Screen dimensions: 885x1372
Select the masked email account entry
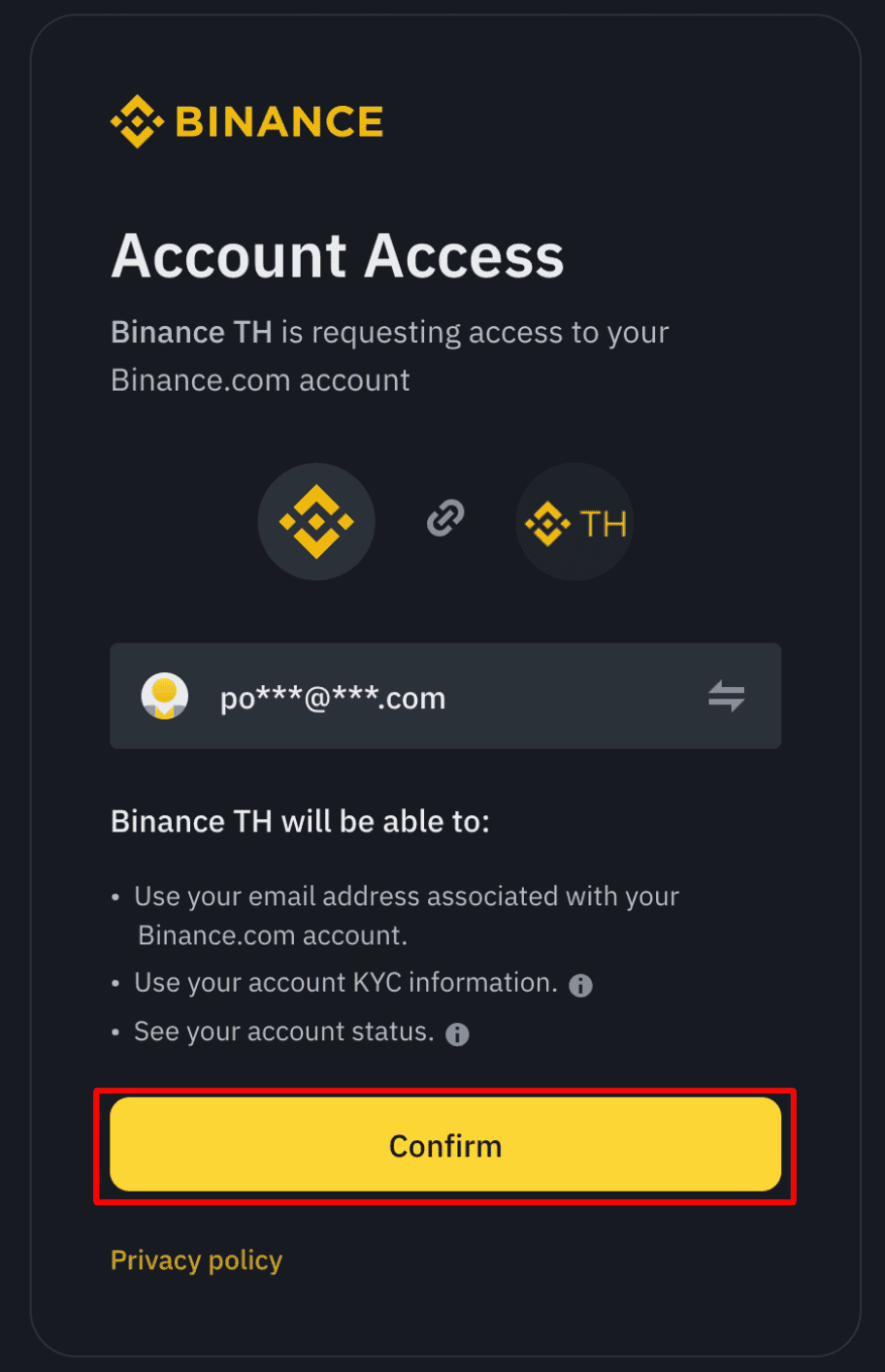[x=333, y=696]
